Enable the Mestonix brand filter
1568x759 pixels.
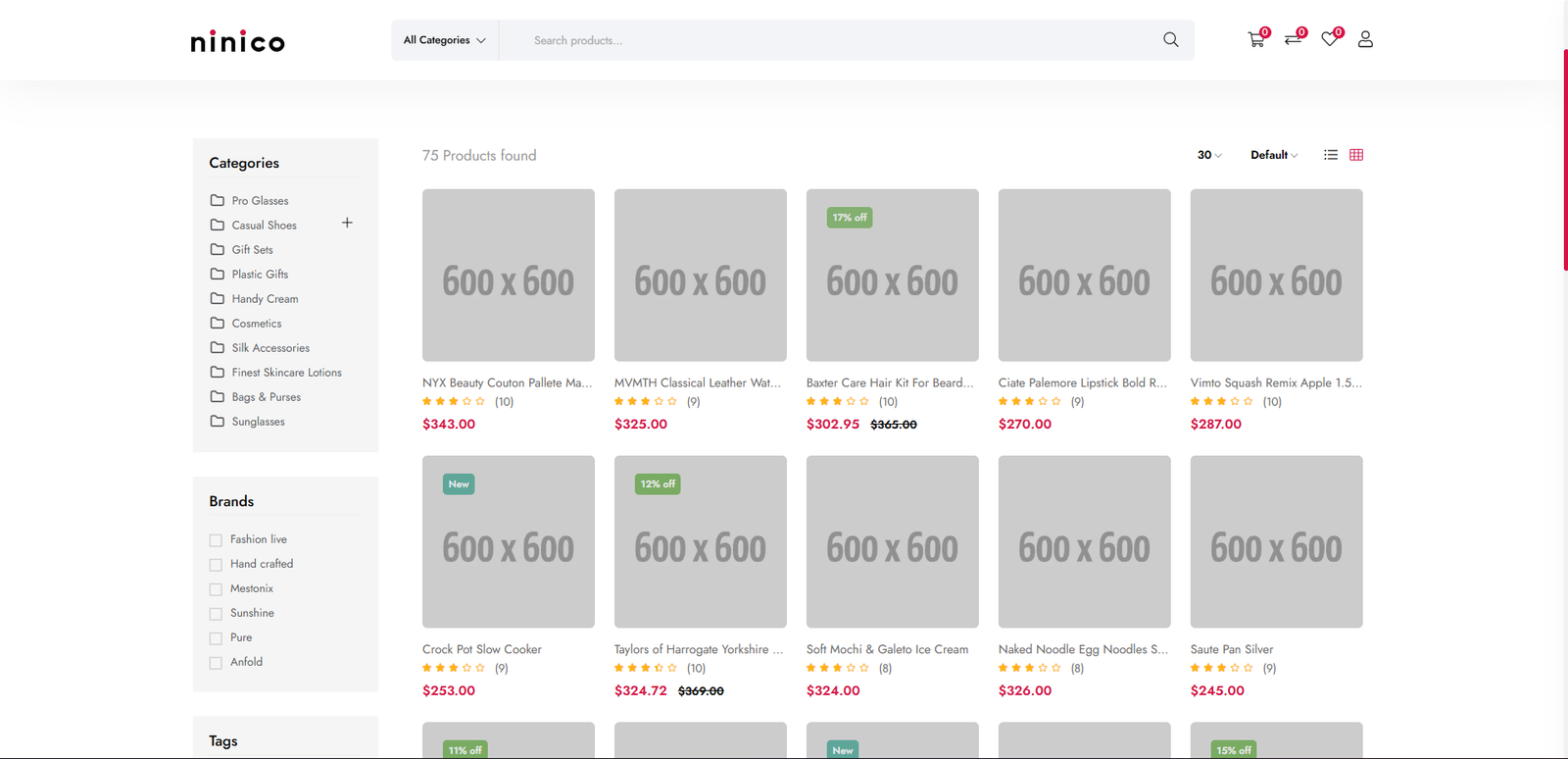click(x=216, y=589)
